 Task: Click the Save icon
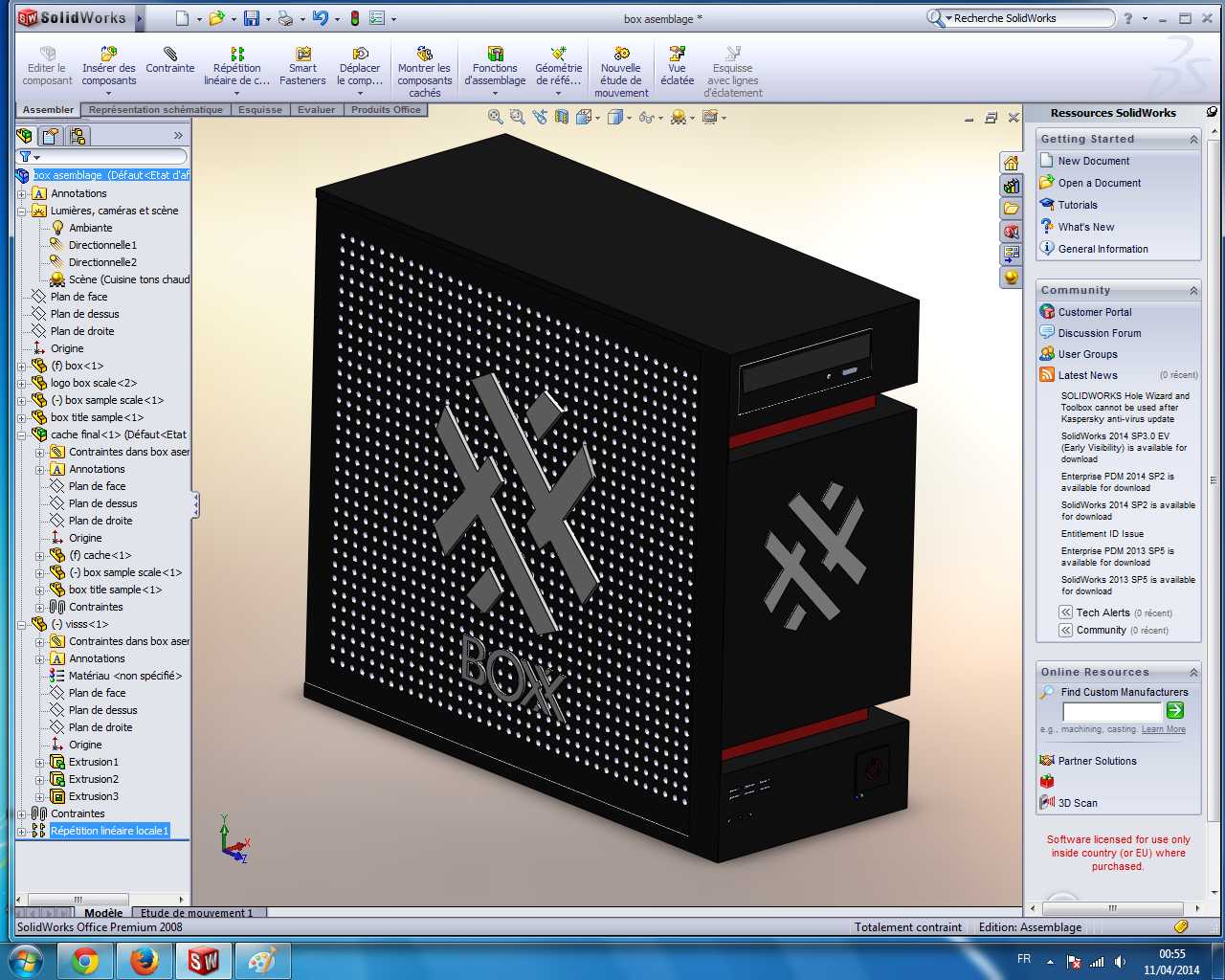coord(252,18)
